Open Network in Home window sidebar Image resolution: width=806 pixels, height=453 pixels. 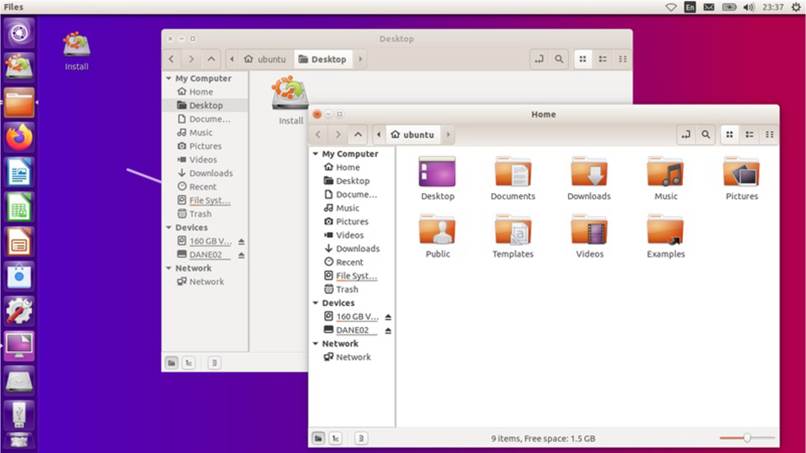tap(347, 357)
